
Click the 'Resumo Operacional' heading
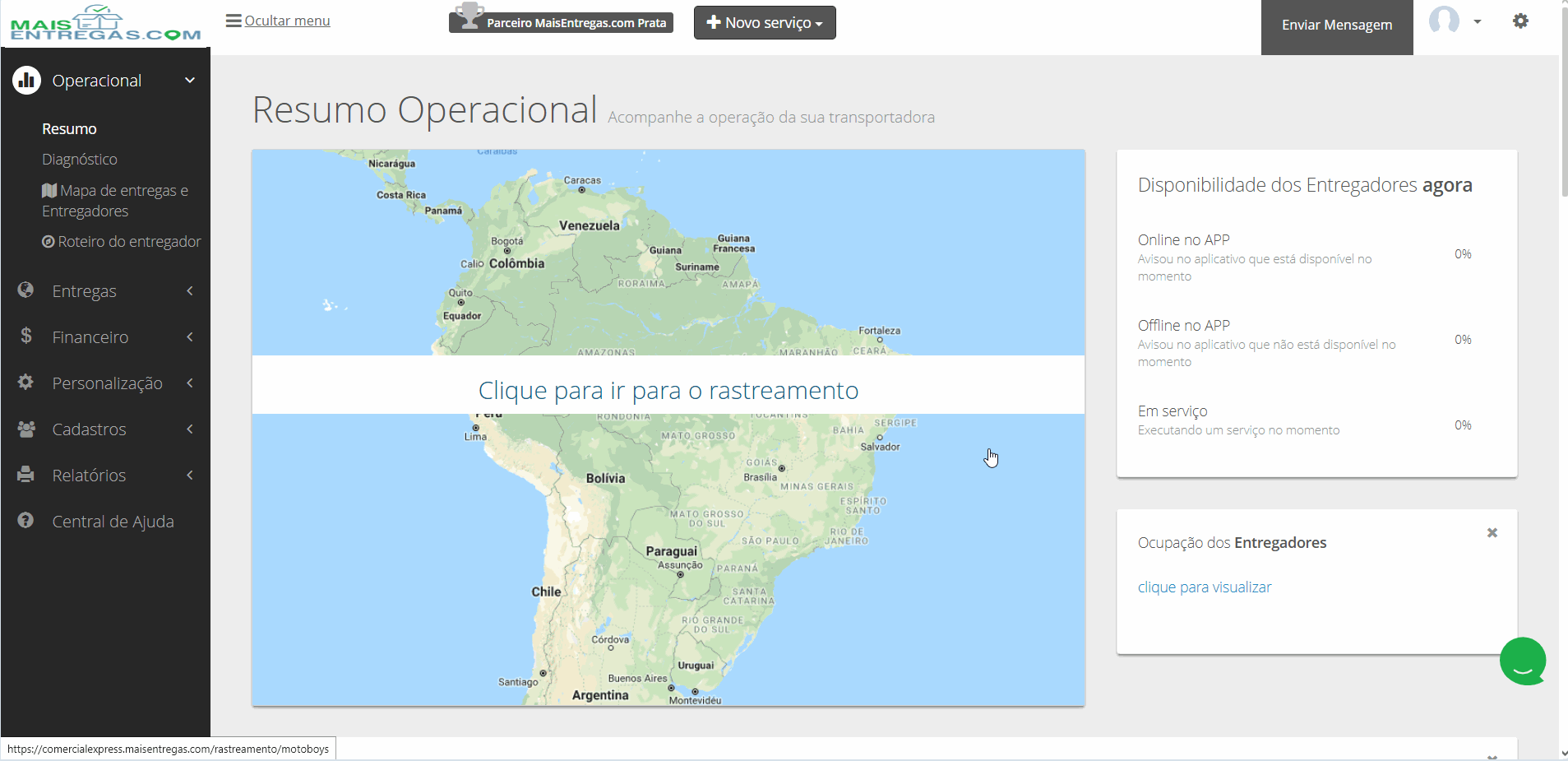(424, 110)
